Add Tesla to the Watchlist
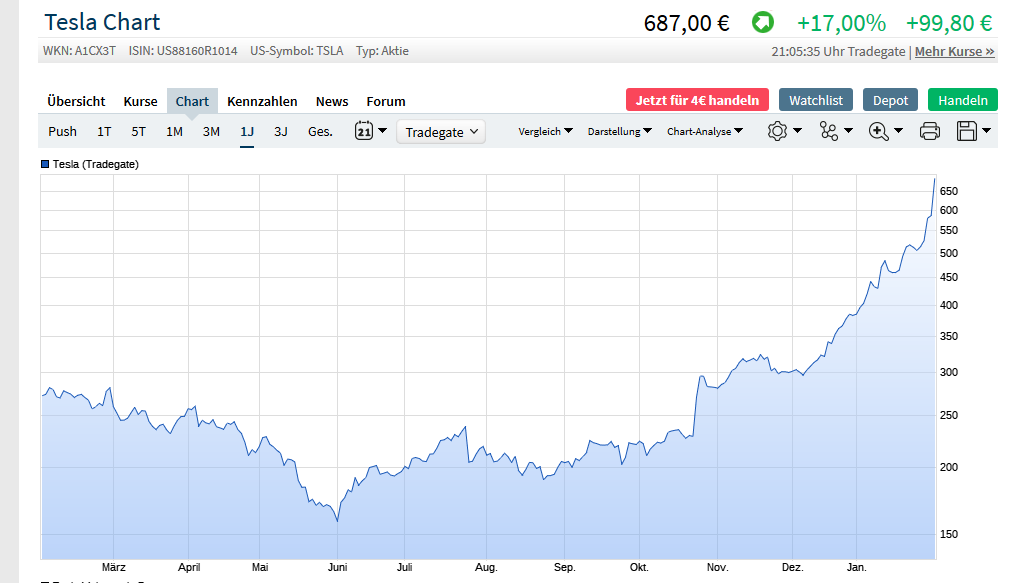The width and height of the screenshot is (1012, 583). tap(815, 100)
